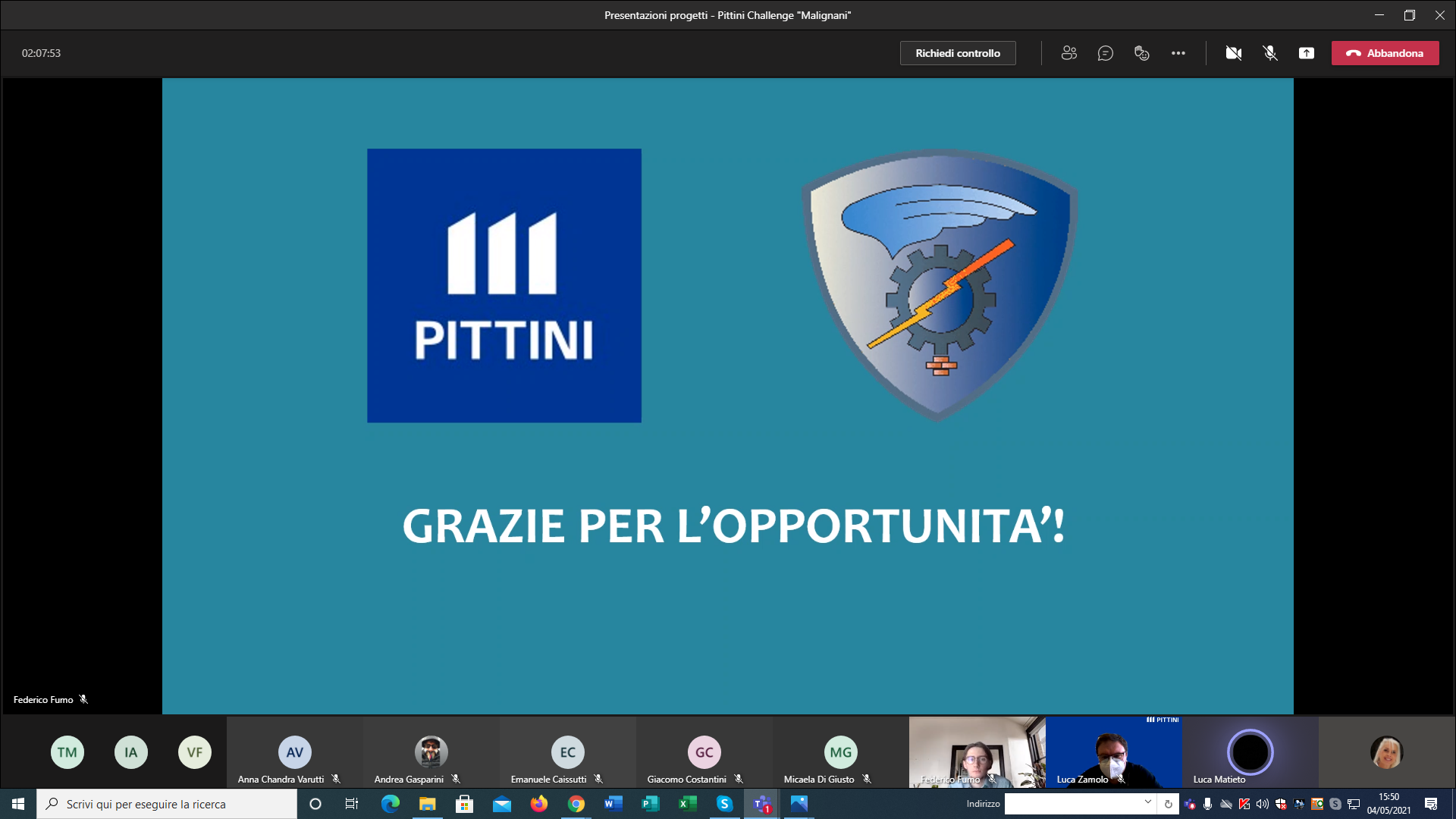The height and width of the screenshot is (819, 1456).
Task: Open Cortana from the taskbar
Action: coord(315,804)
